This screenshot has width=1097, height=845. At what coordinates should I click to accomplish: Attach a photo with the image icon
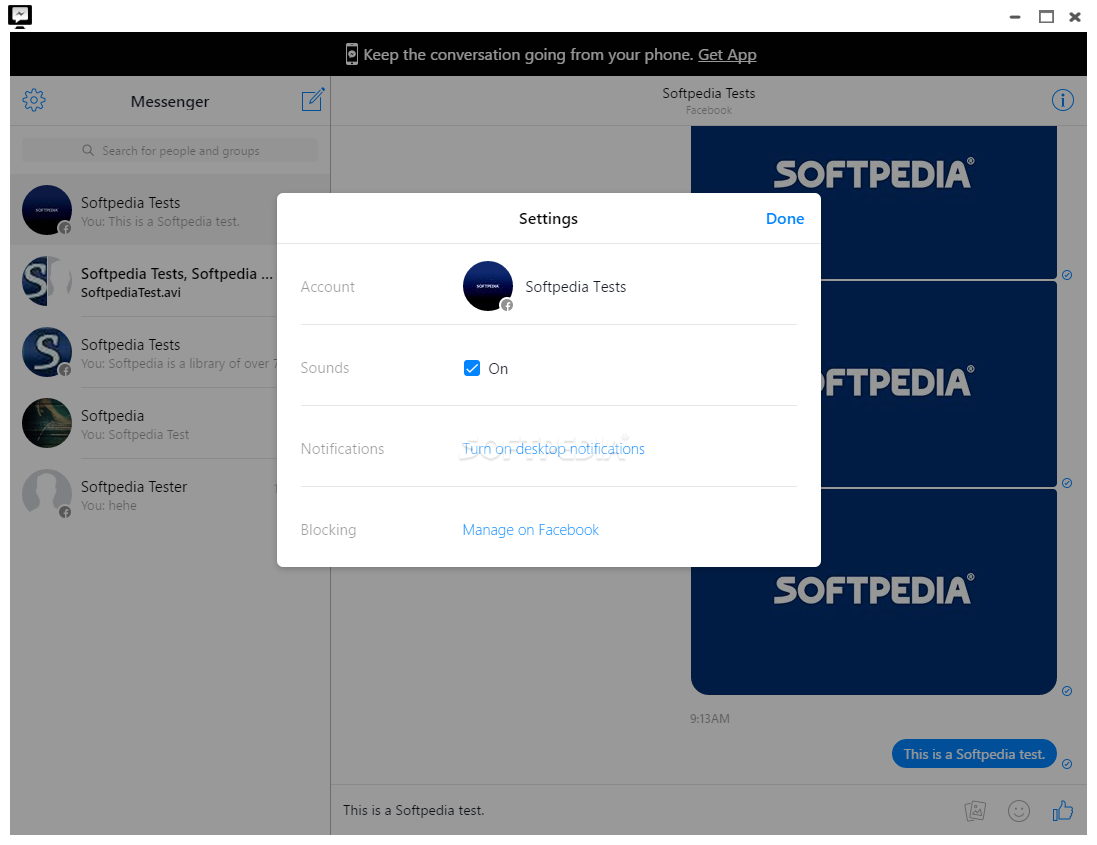(x=975, y=811)
